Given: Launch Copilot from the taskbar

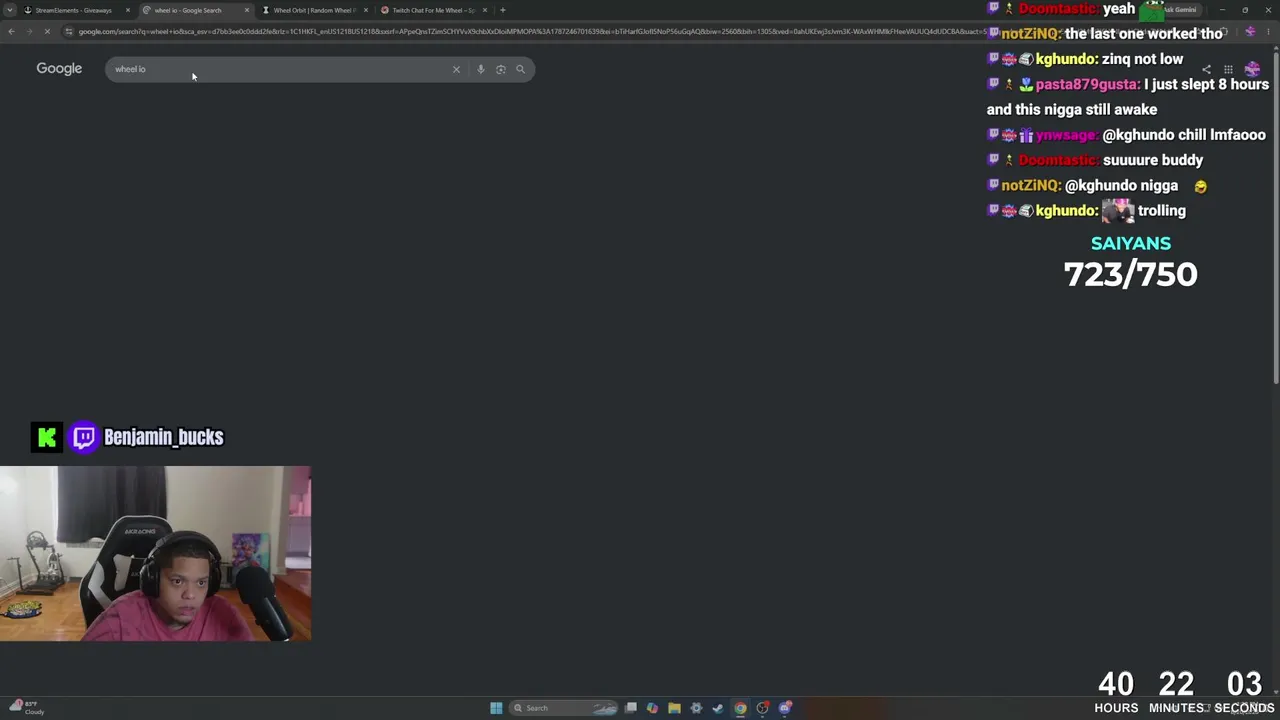Looking at the screenshot, I should [x=652, y=708].
